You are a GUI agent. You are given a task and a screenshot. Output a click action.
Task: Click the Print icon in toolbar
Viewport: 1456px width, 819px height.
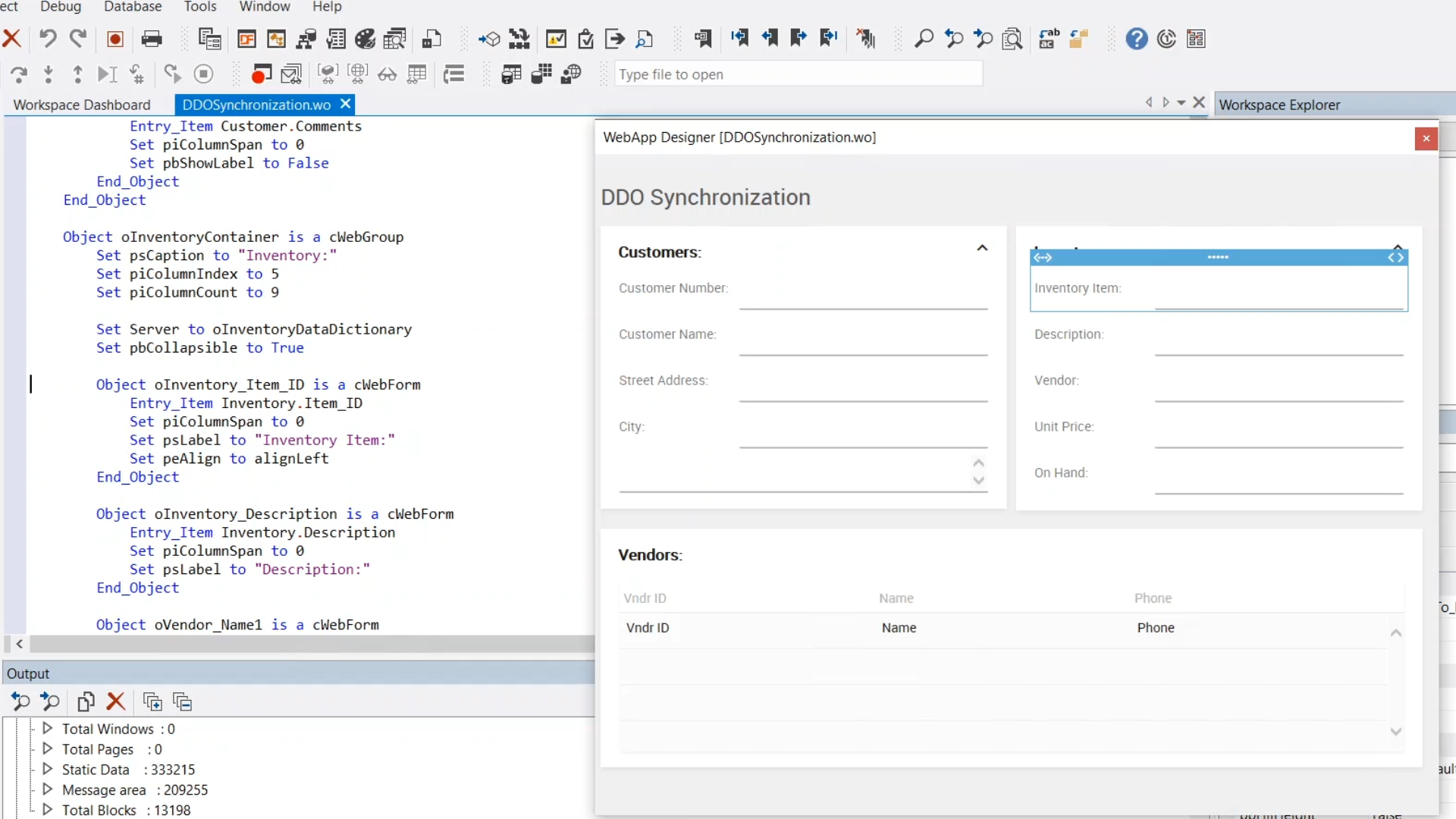tap(152, 39)
